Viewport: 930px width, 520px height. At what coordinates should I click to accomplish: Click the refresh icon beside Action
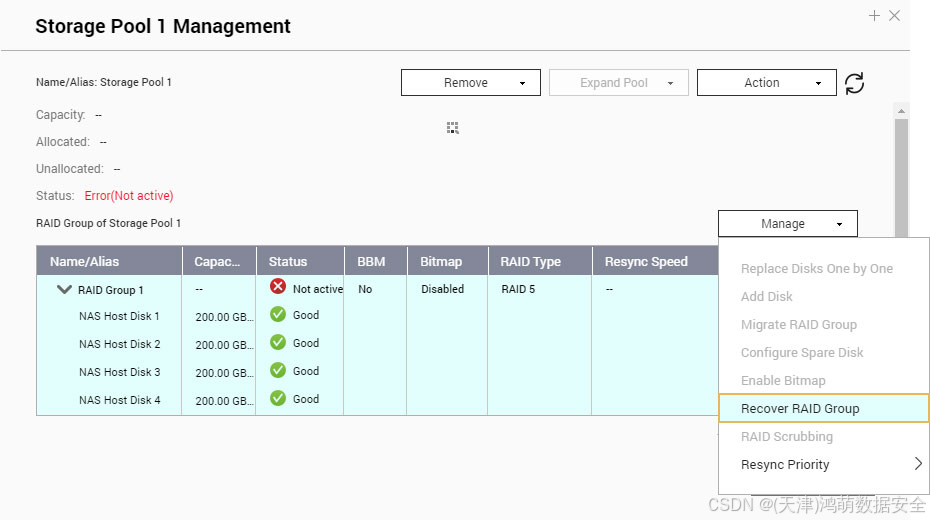854,83
